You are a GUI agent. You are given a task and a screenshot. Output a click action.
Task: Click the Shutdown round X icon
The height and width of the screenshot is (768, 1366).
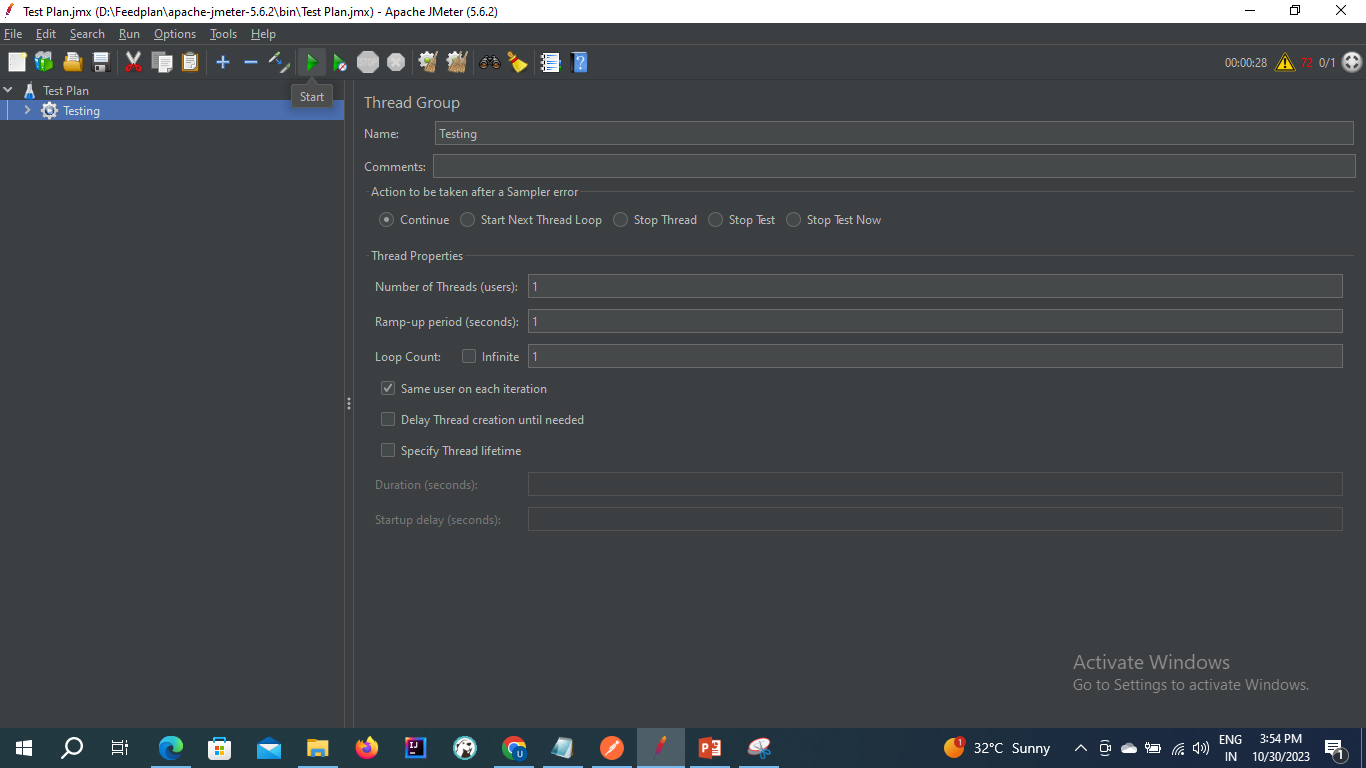[x=396, y=62]
